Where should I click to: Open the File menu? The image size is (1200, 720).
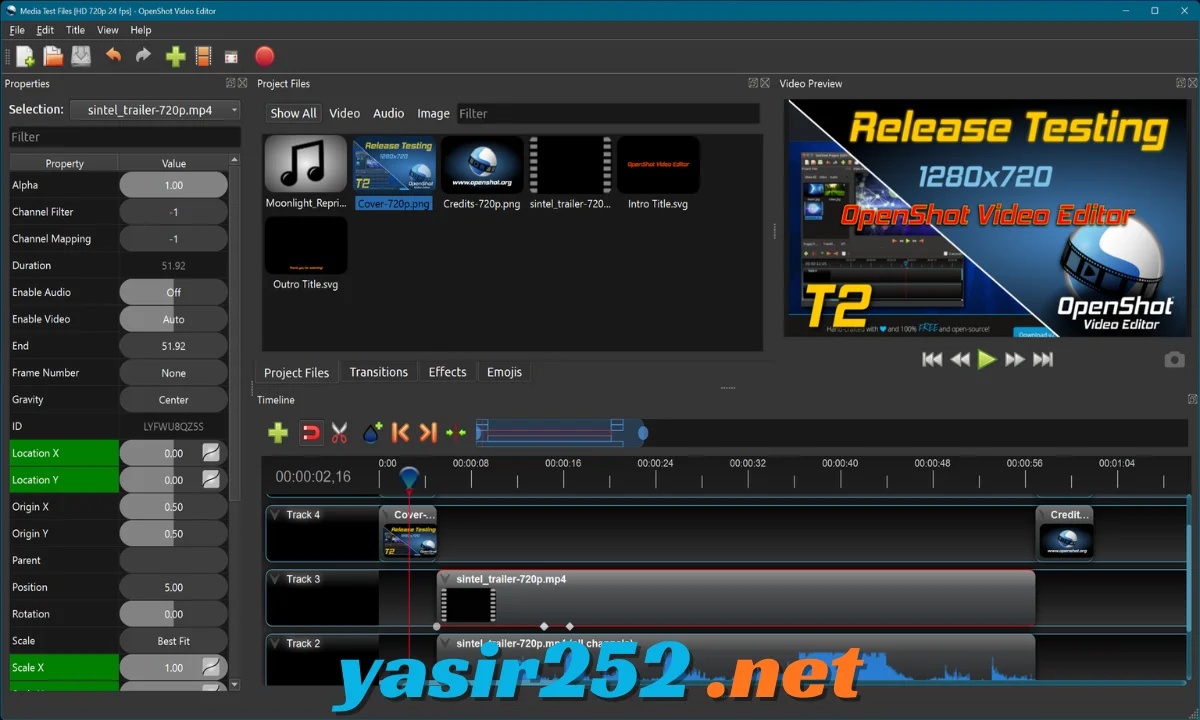(x=17, y=30)
